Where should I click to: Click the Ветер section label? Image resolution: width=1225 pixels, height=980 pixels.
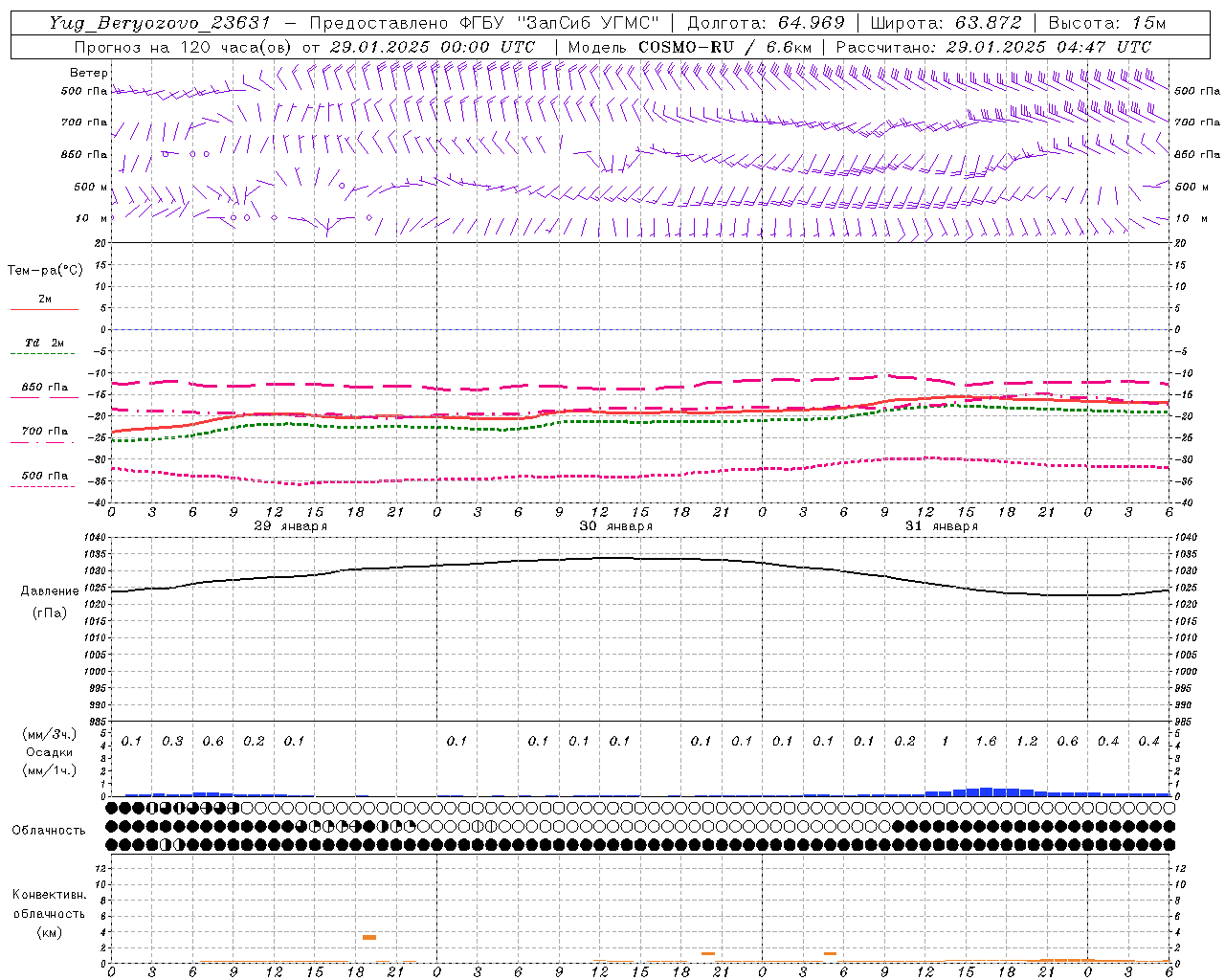pos(89,73)
